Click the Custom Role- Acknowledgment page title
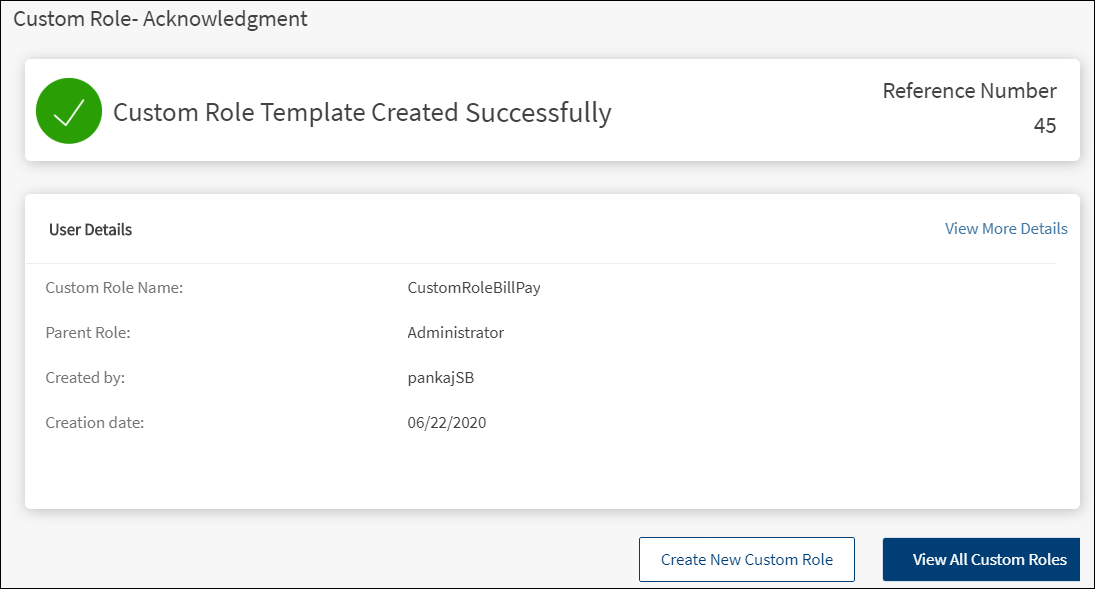Screen dimensions: 1095x589 [160, 19]
